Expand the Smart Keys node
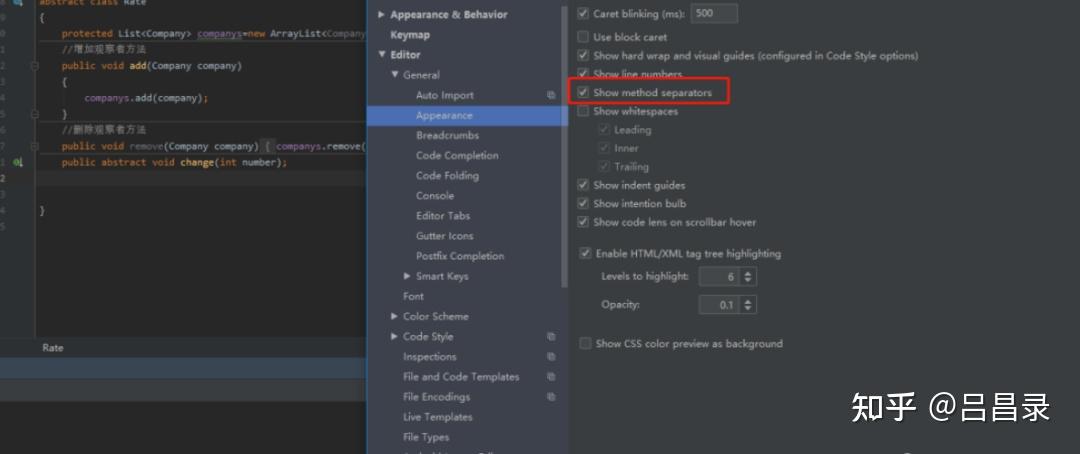 pos(407,276)
